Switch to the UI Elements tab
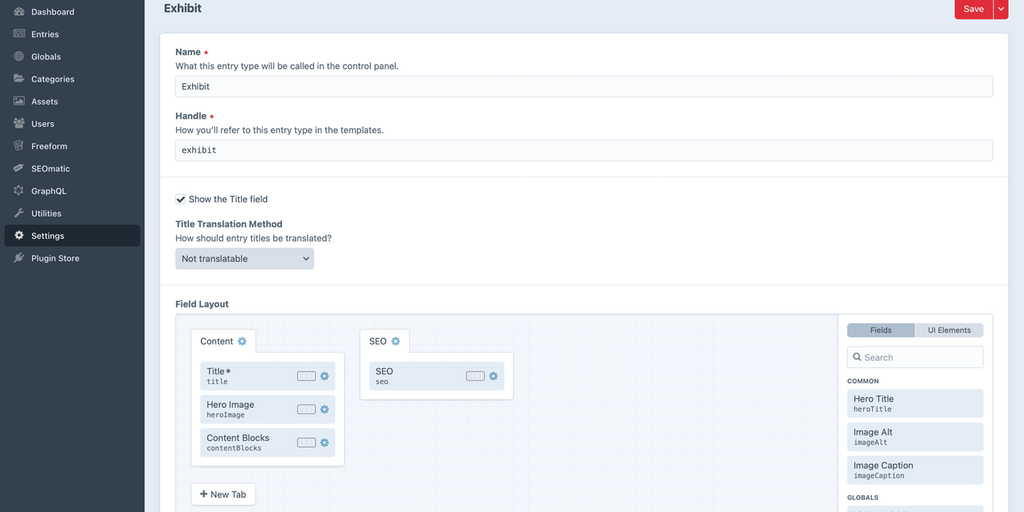 [x=949, y=330]
